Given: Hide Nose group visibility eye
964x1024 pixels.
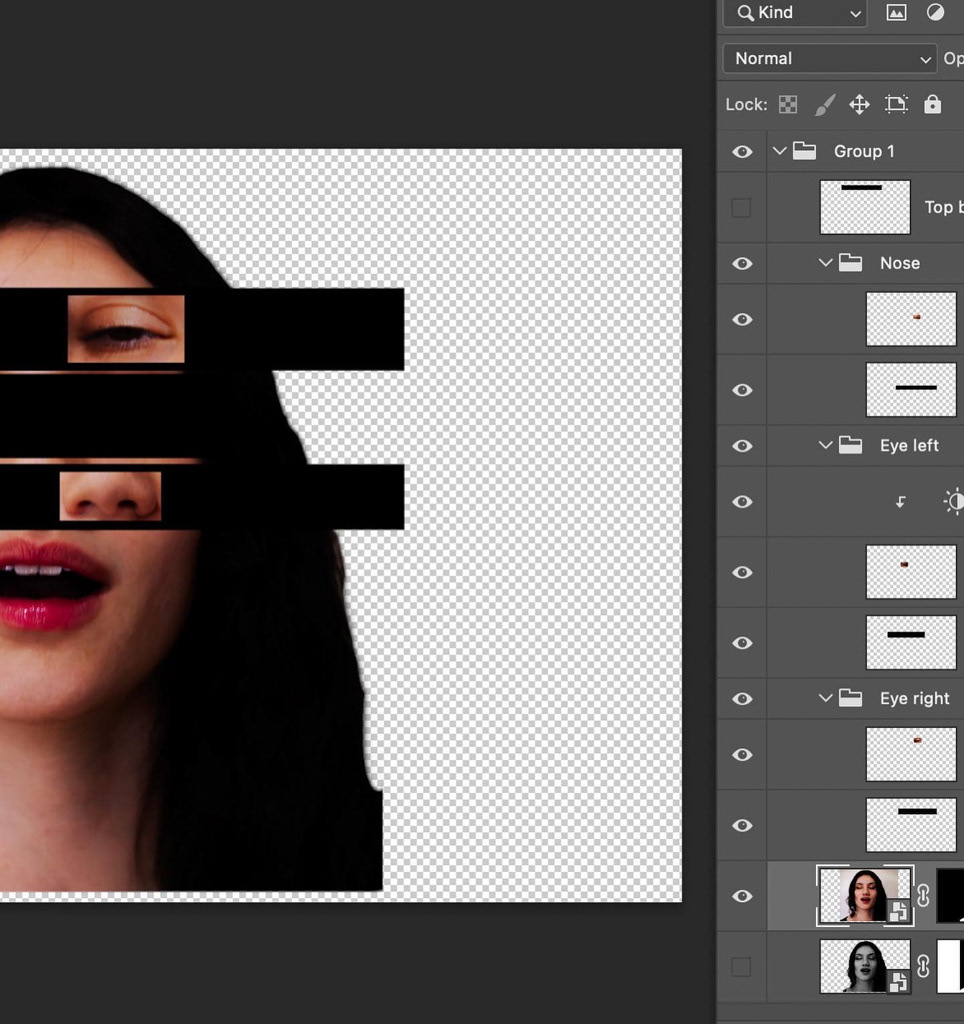Looking at the screenshot, I should click(742, 263).
